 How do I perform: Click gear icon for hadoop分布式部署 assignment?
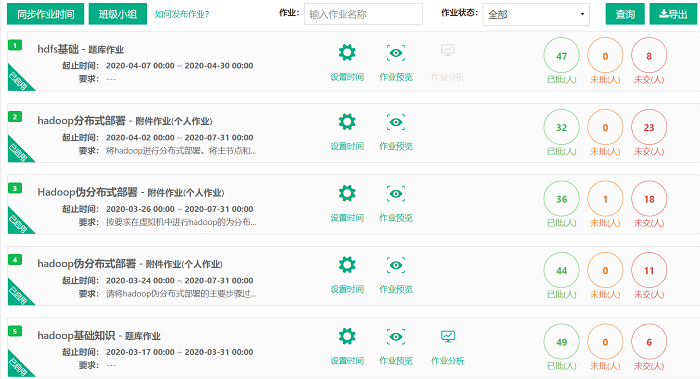click(x=347, y=122)
